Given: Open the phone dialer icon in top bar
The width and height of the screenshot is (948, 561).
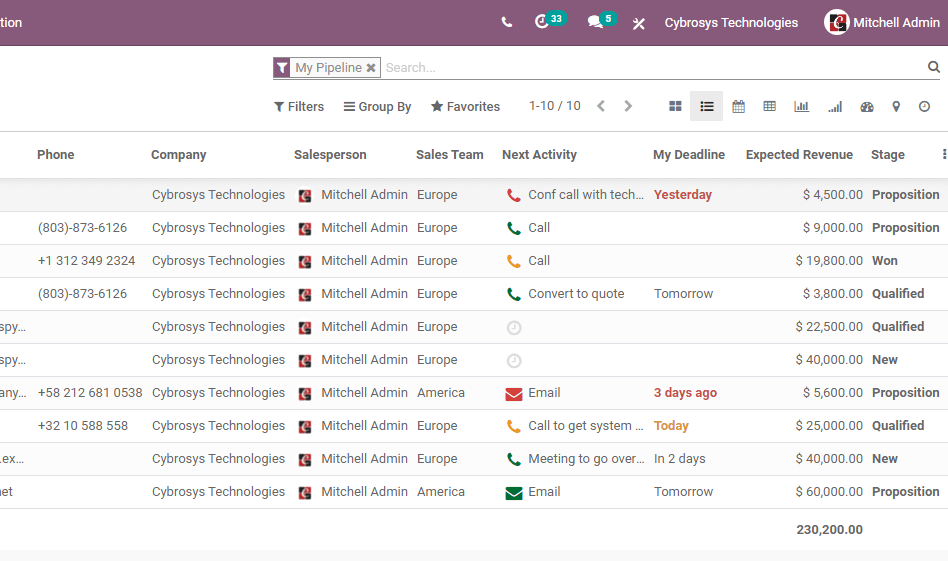Looking at the screenshot, I should 507,22.
